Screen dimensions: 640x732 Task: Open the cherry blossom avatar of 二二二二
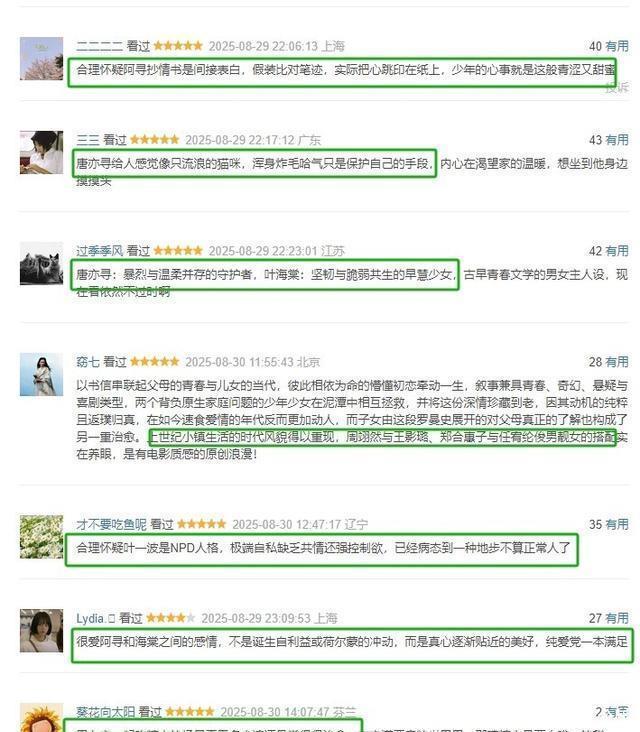coord(41,58)
